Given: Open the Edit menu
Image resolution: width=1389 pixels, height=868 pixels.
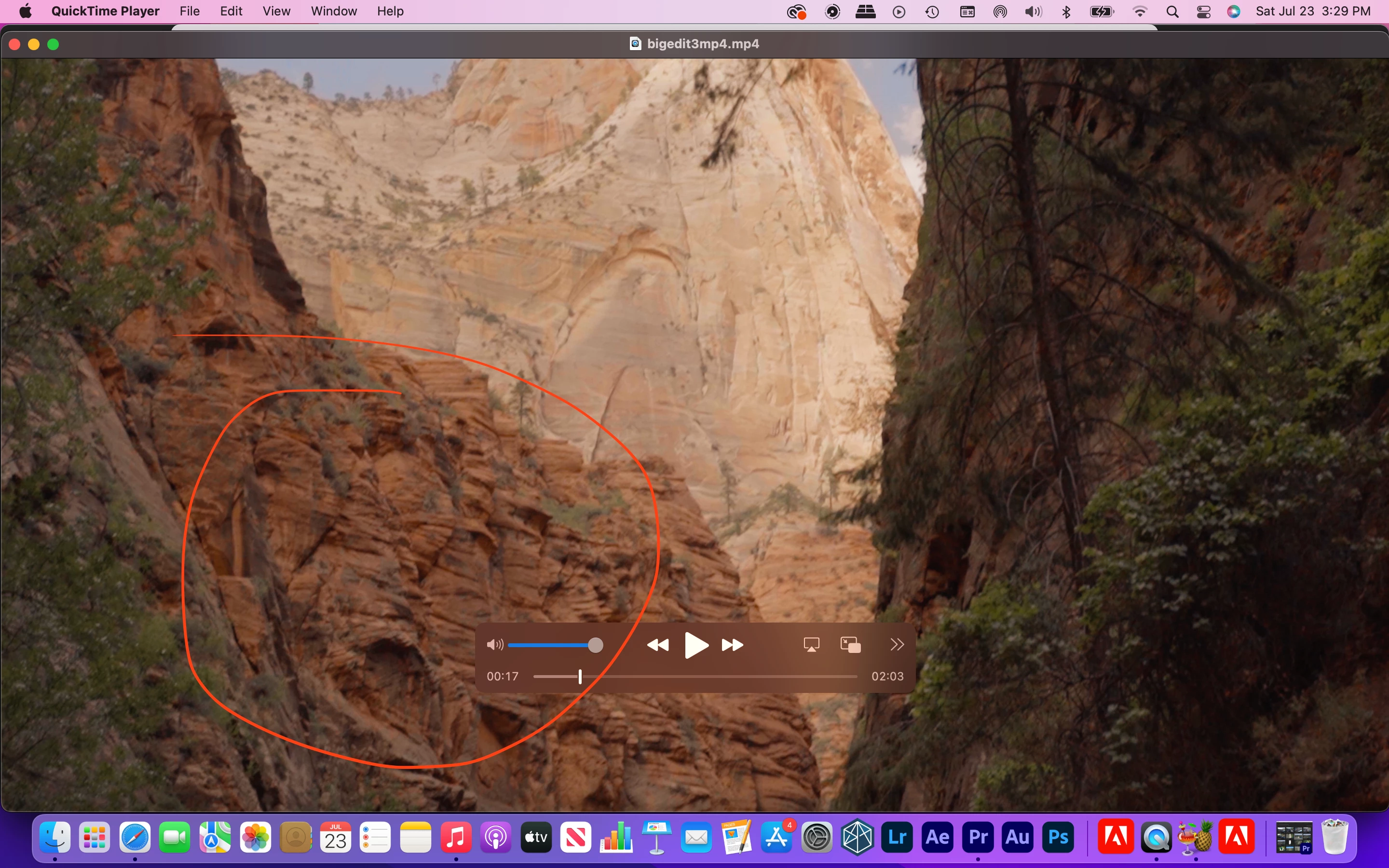Looking at the screenshot, I should pos(231,12).
